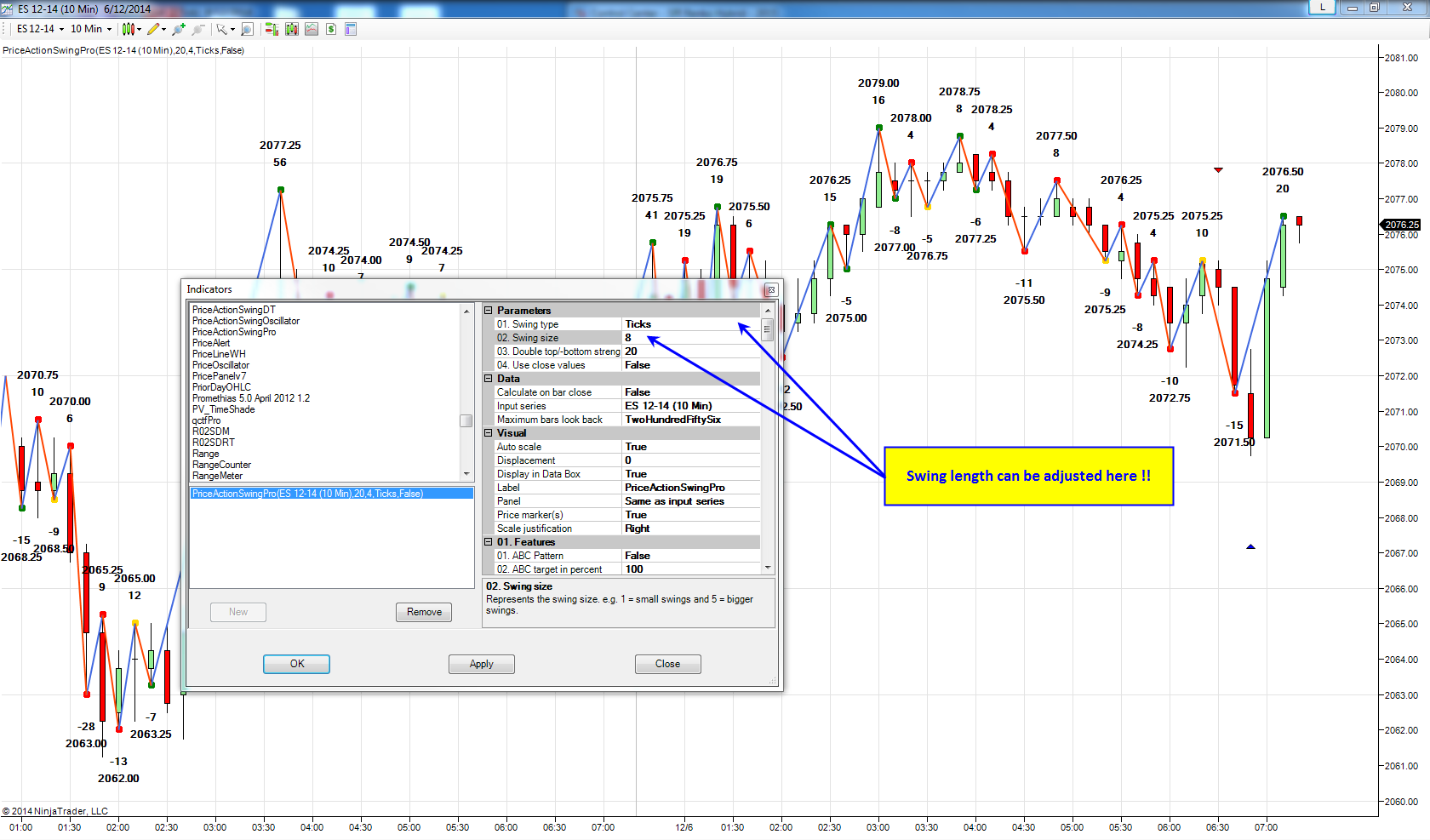The image size is (1430, 840).
Task: Collapse the Data section
Action: [x=489, y=379]
